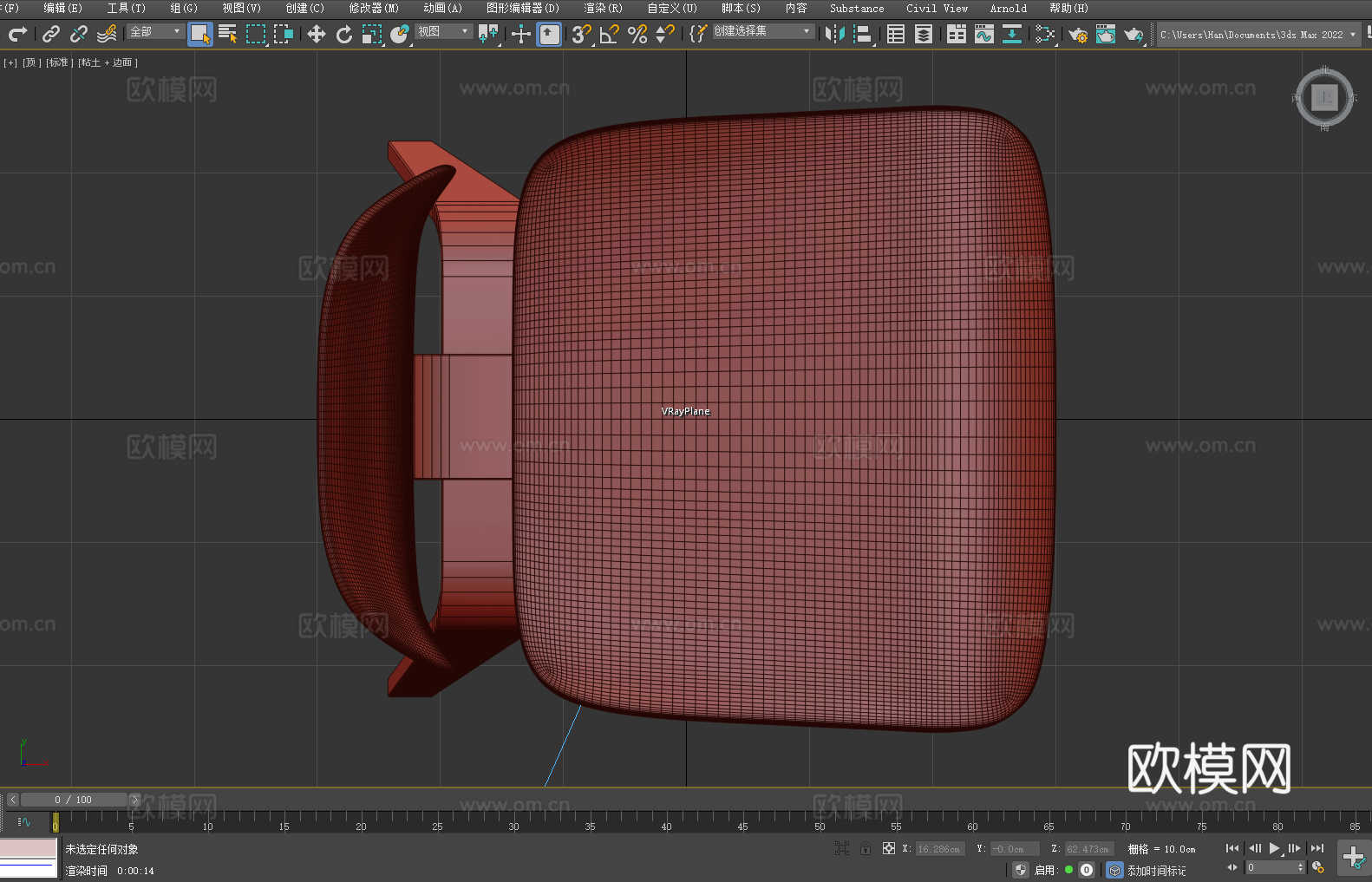Open the Arnold menu
Screen dimensions: 1372x882
tap(1008, 8)
